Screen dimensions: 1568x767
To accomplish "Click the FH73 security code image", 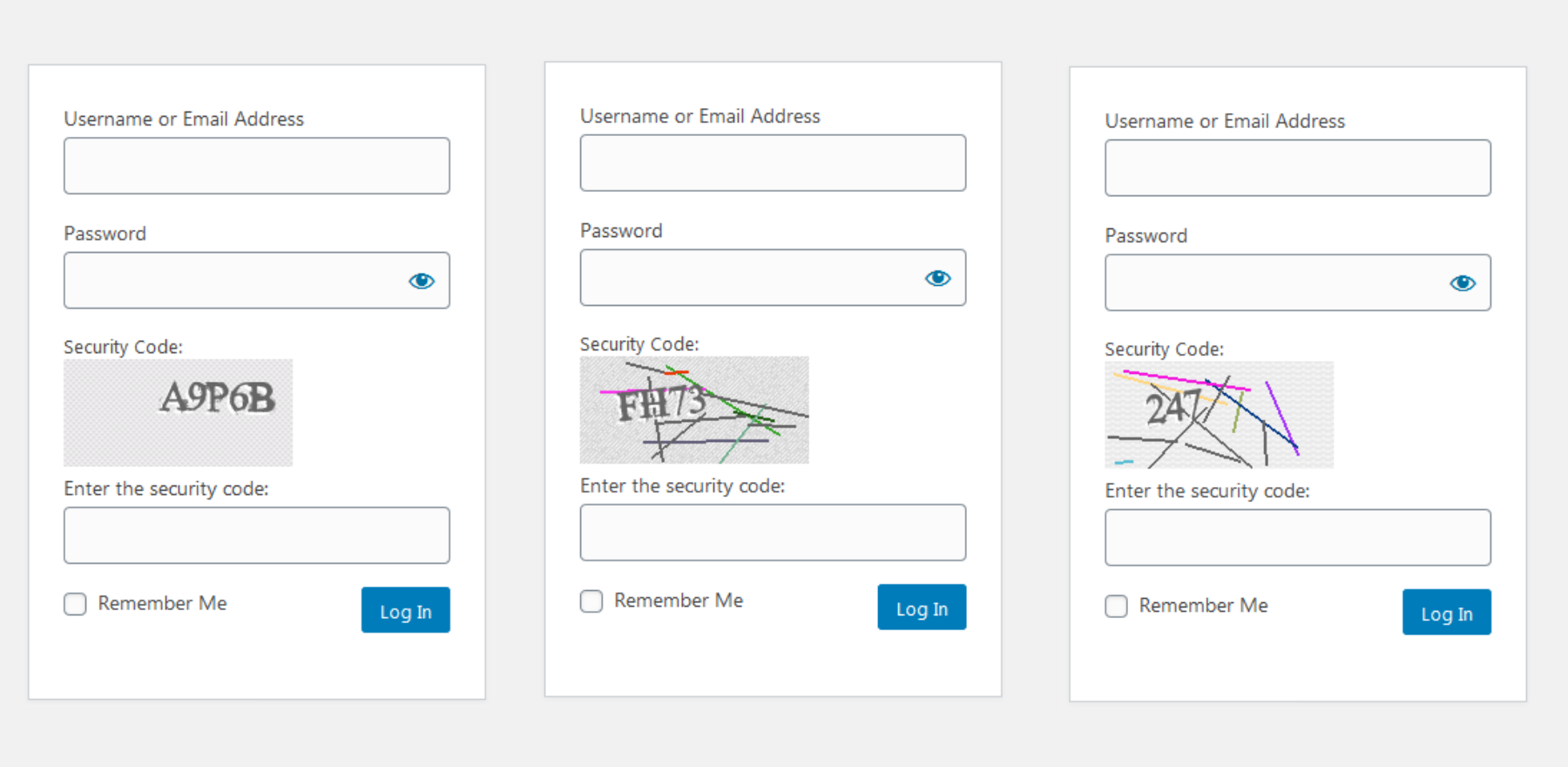I will (694, 410).
